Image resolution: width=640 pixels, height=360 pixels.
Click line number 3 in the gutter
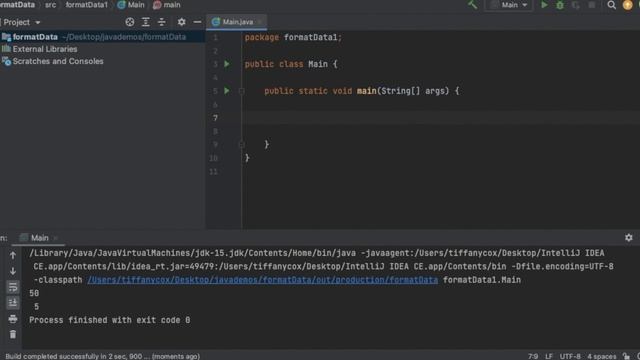(x=215, y=64)
